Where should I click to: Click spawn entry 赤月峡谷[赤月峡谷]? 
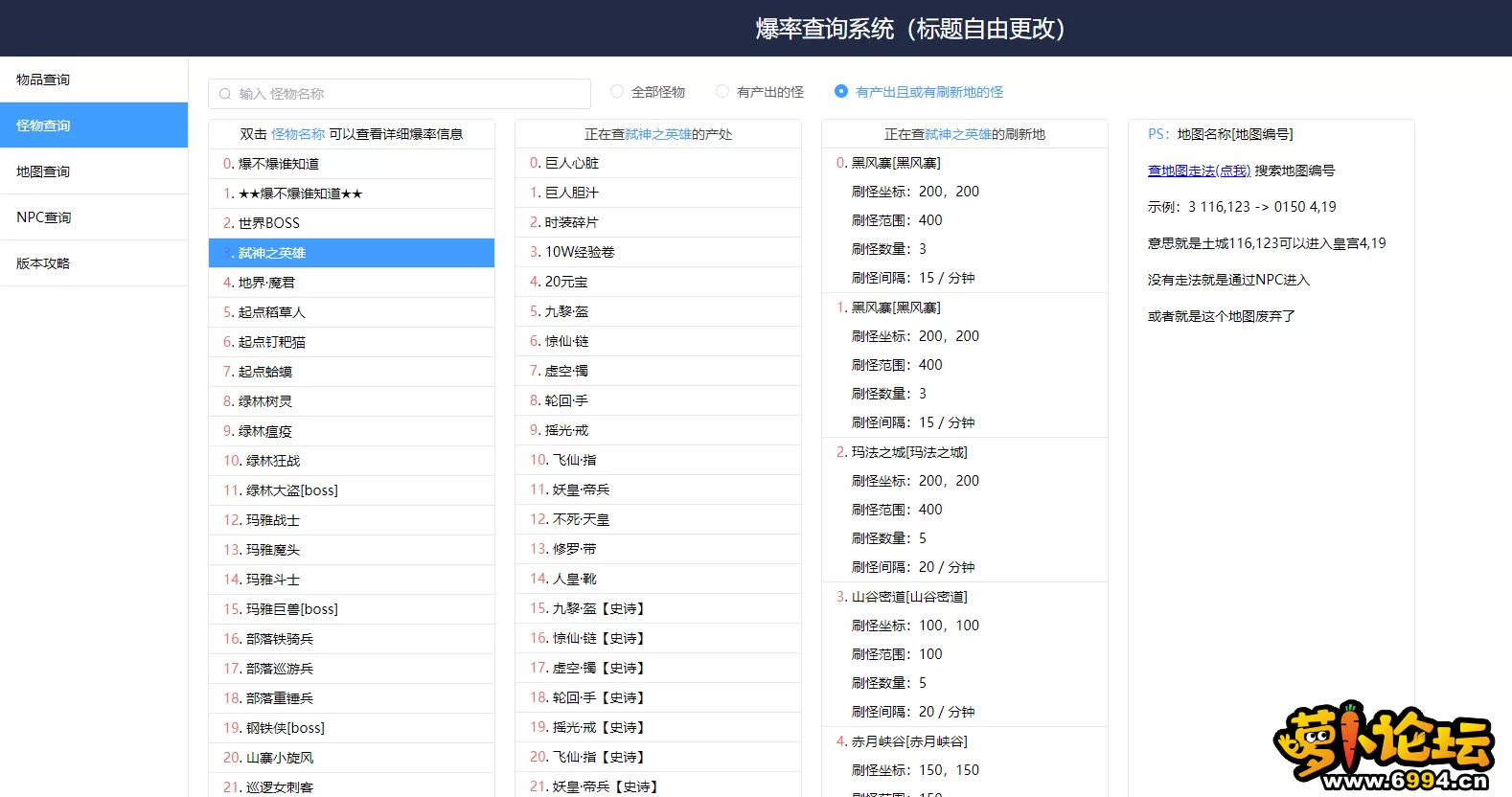click(x=902, y=741)
